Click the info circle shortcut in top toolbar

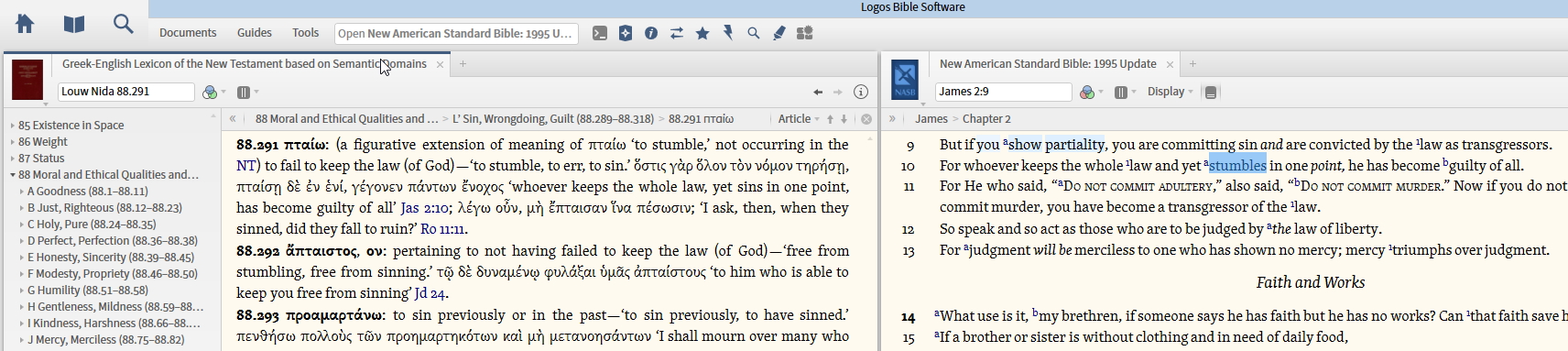click(651, 33)
